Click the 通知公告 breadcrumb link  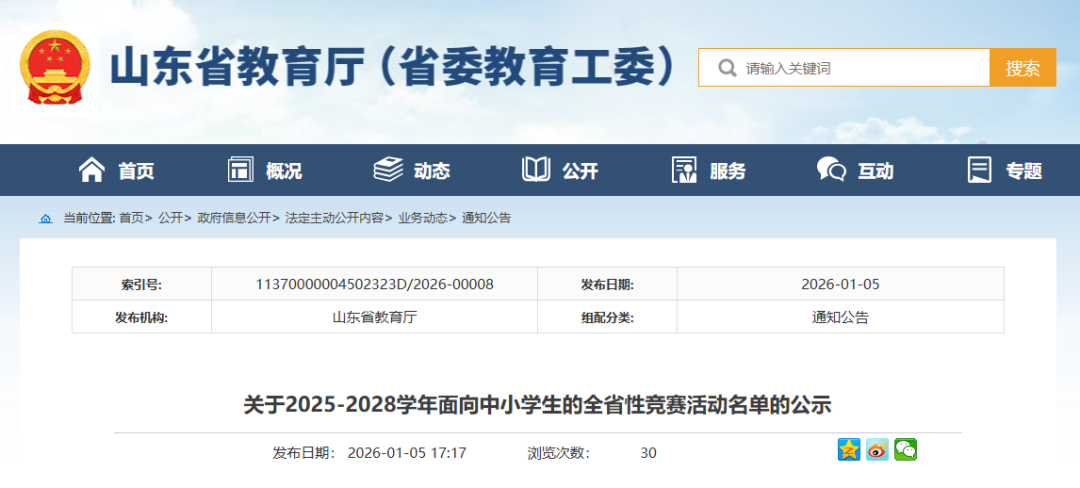(486, 218)
